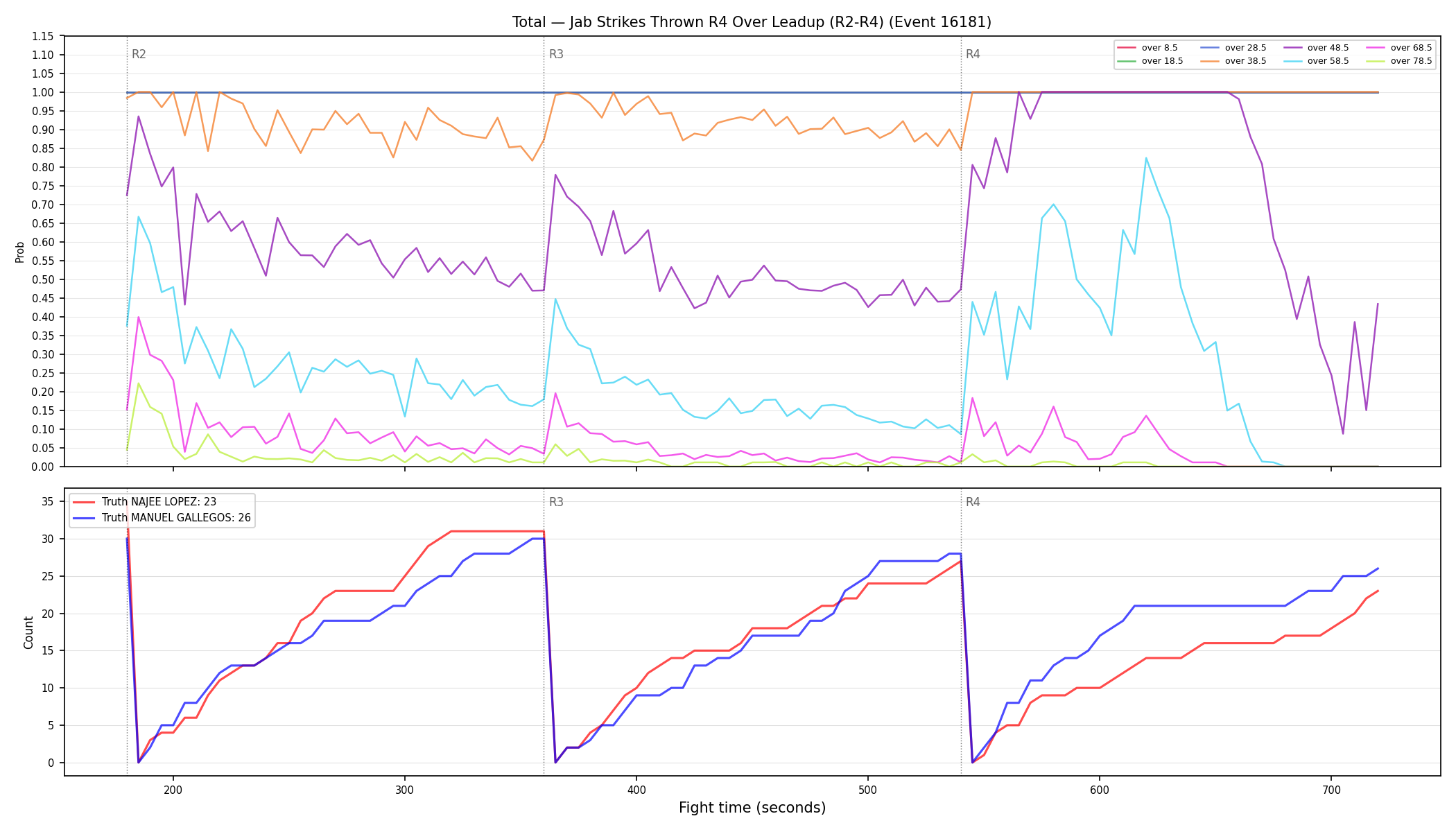Select the 'over 18.5' legend entry
Viewport: 1456px width, 832px height.
(x=1150, y=61)
